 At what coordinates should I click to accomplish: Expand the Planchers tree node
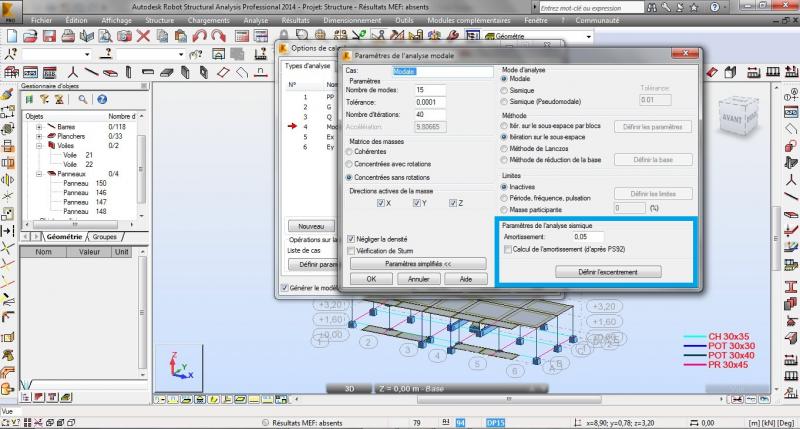[x=39, y=136]
